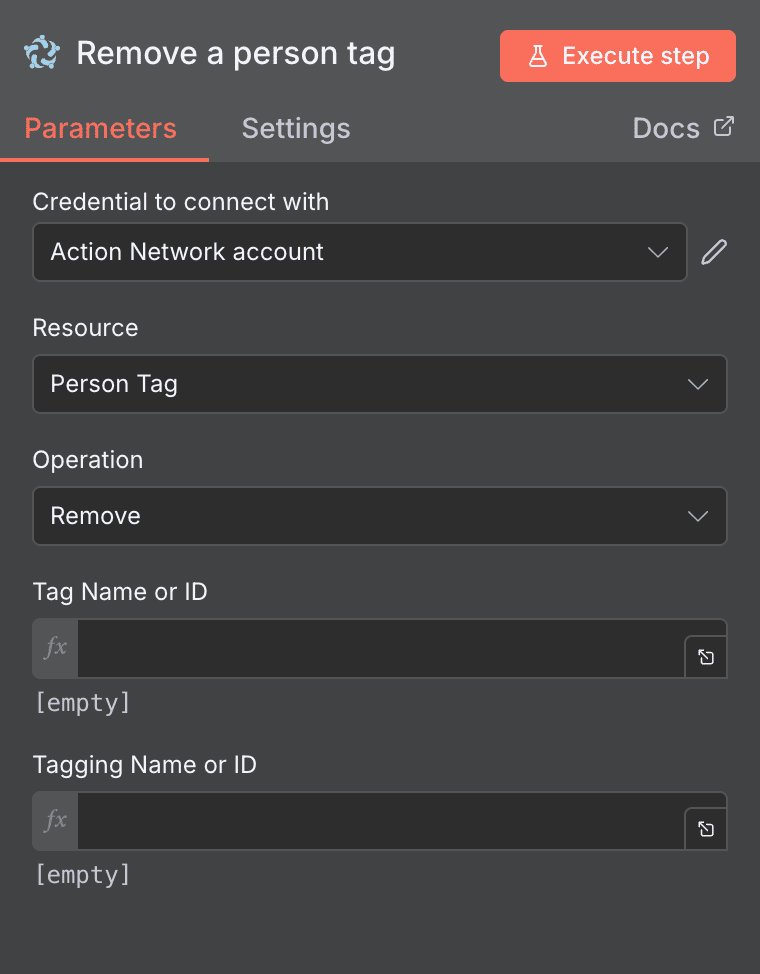Open the Resource dropdown showing Person Tag

click(x=380, y=384)
